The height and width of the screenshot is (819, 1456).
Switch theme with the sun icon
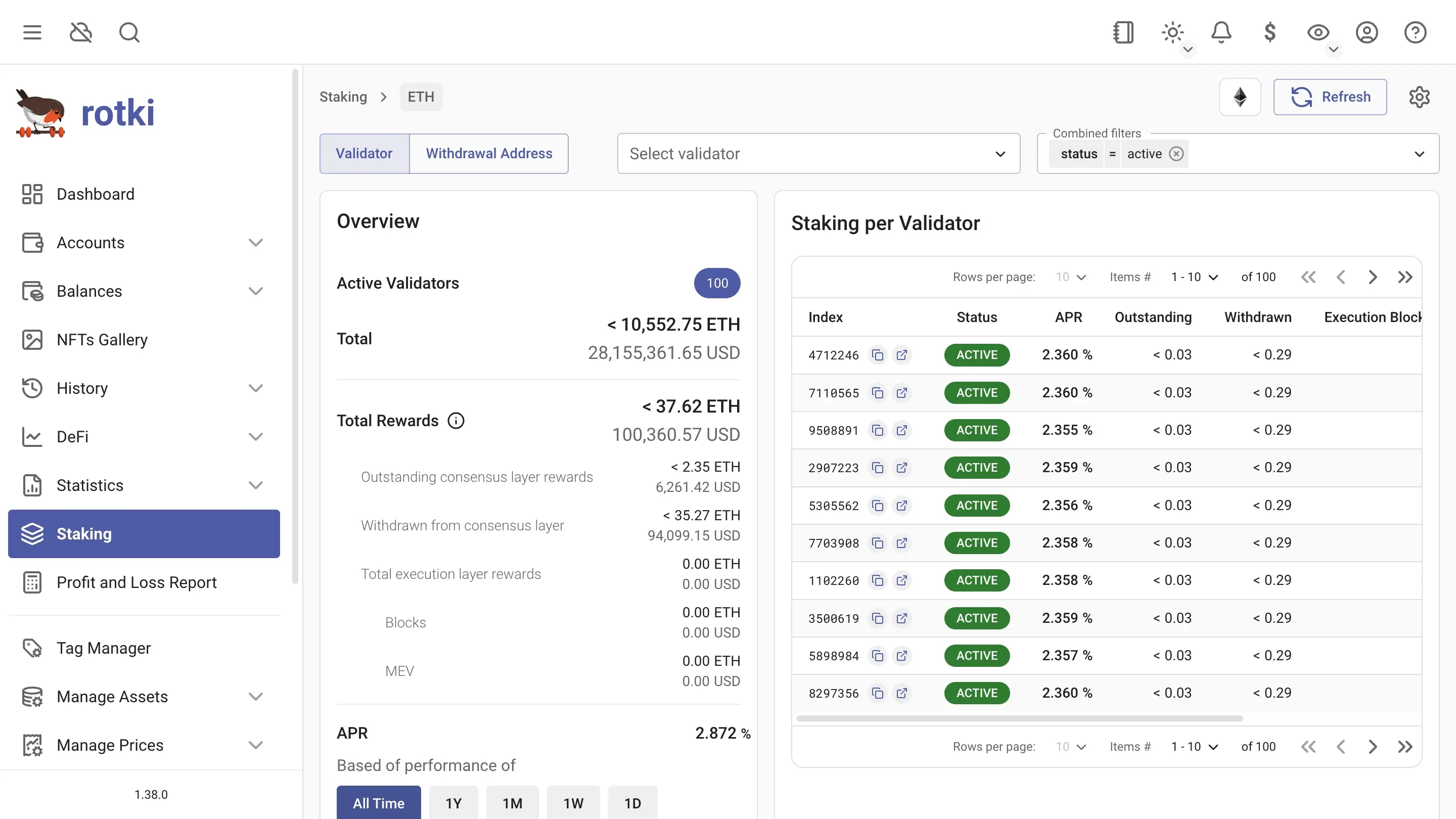click(x=1172, y=32)
